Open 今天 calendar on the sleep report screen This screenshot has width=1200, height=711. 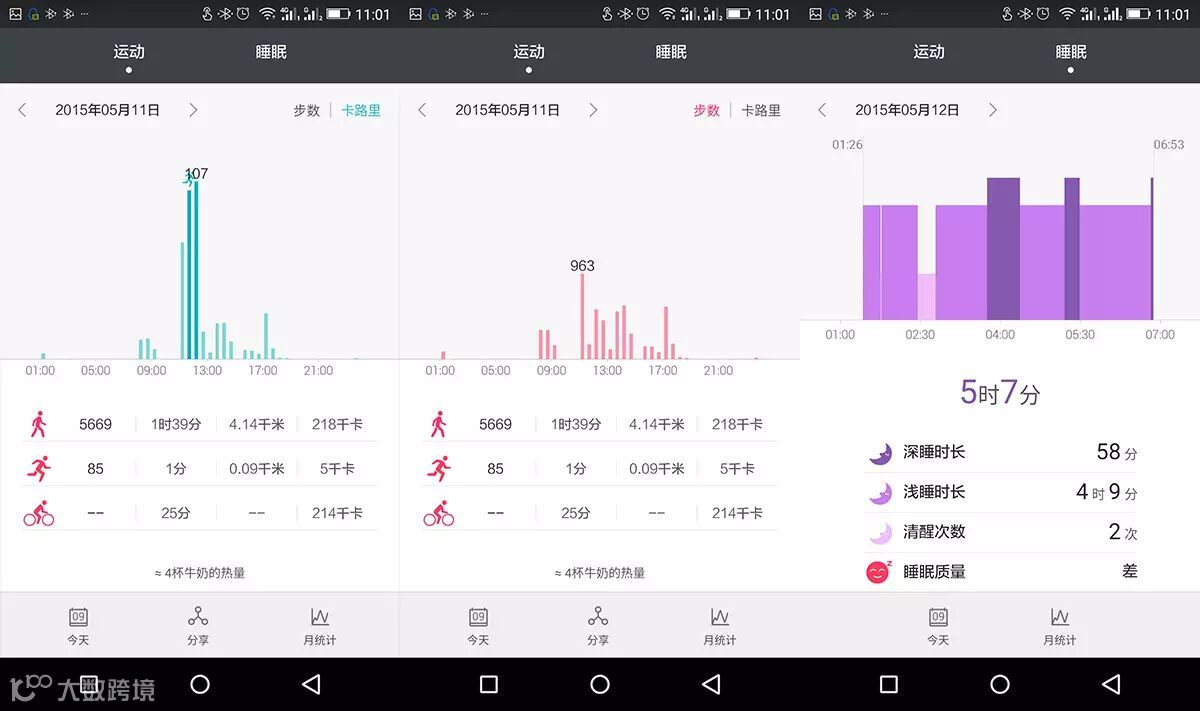[x=938, y=625]
